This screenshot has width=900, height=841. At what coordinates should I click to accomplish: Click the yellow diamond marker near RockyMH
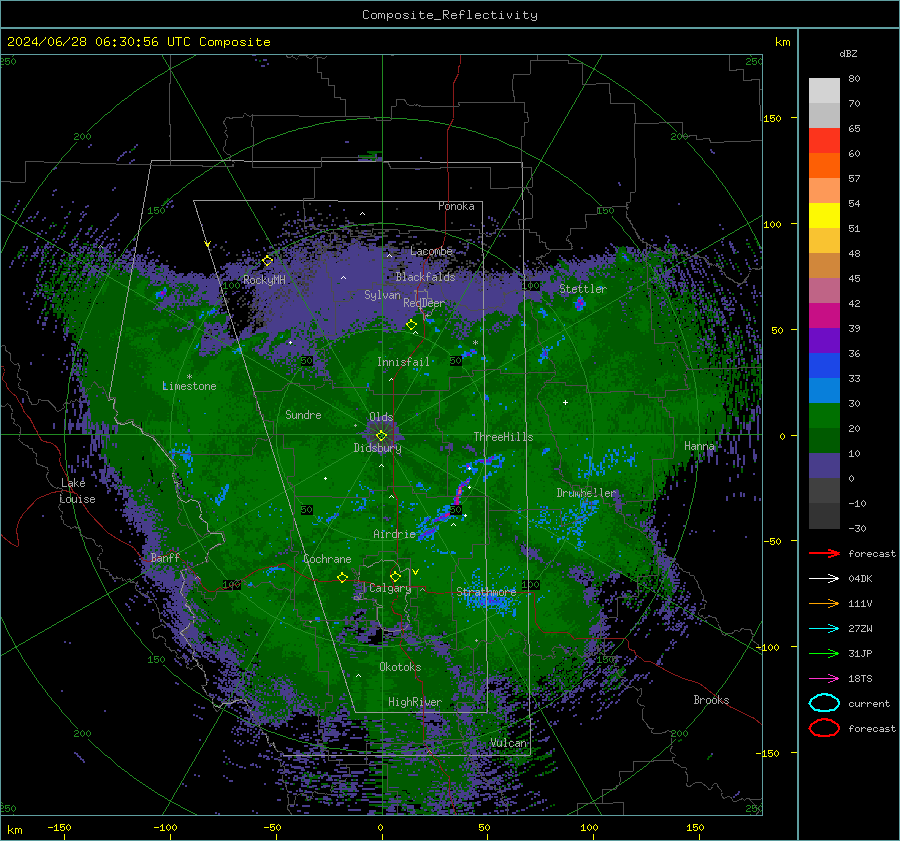(x=267, y=261)
